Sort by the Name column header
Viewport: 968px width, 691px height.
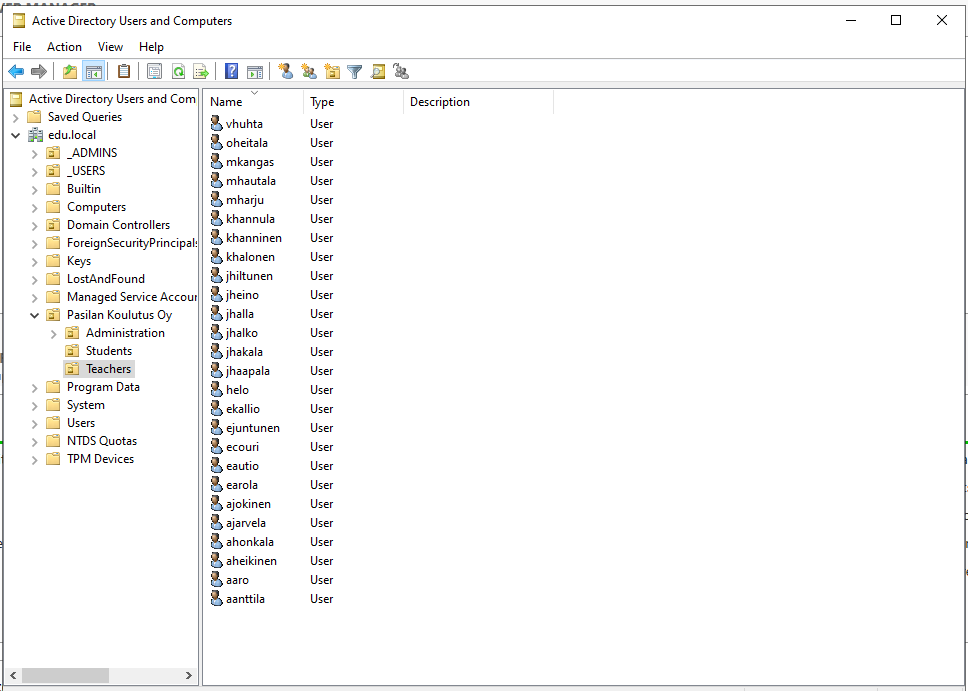tap(253, 102)
